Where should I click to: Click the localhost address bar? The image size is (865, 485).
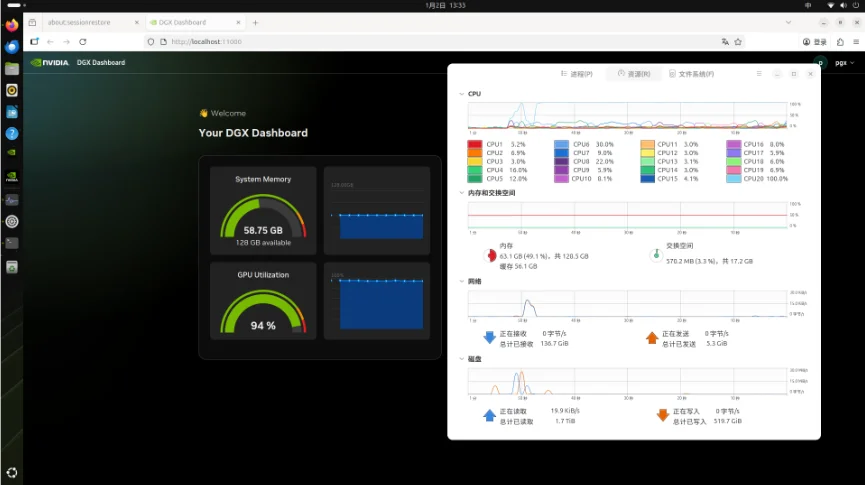(430, 42)
